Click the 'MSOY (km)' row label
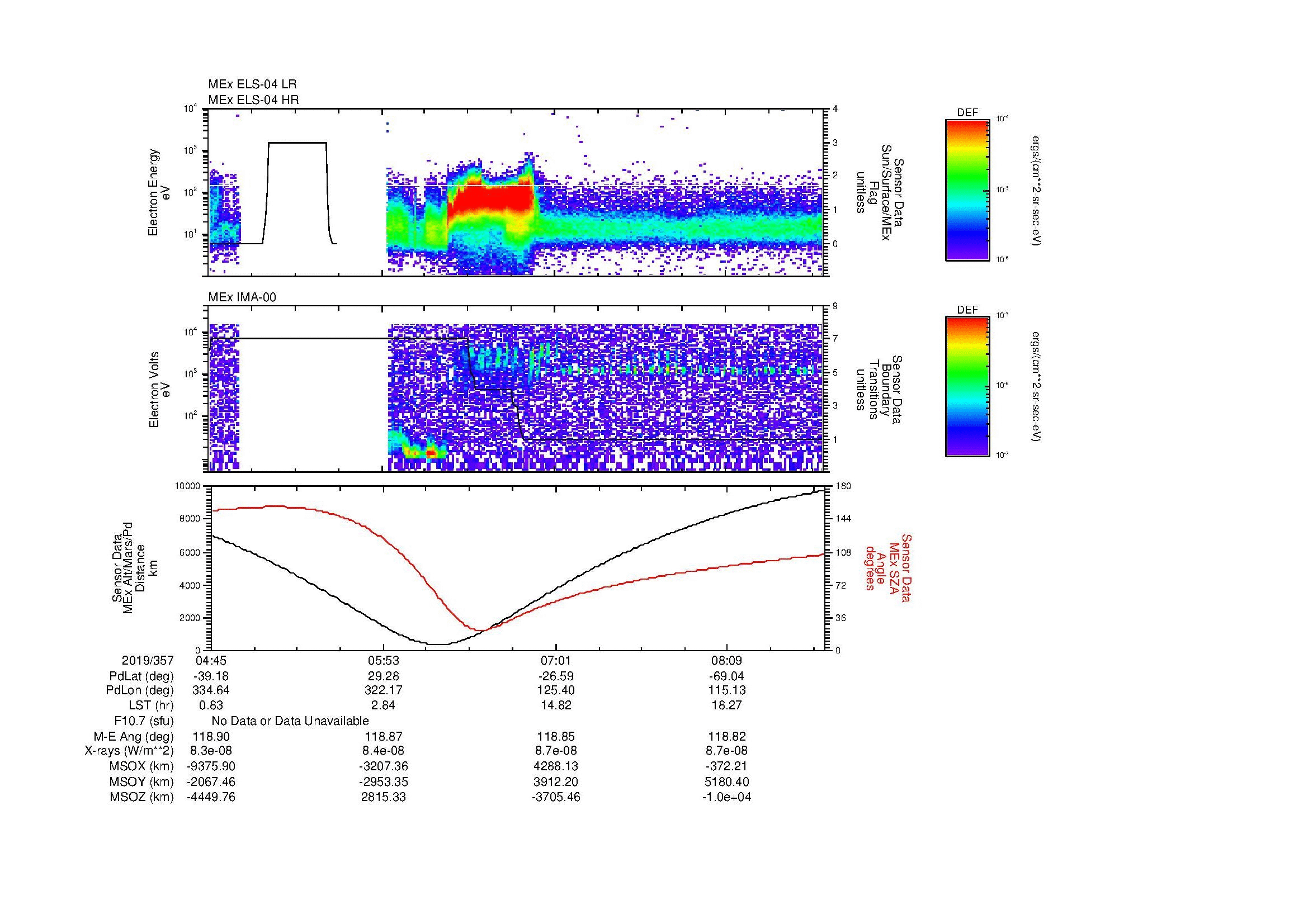This screenshot has width=1308, height=924. tap(142, 781)
